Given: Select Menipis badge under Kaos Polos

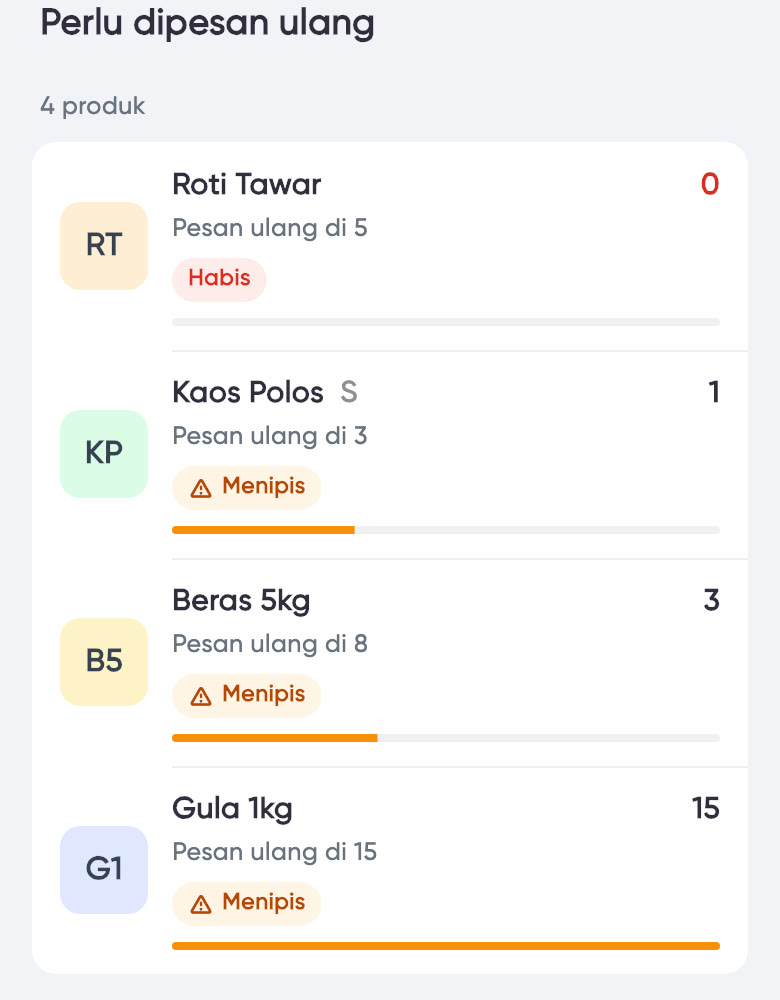Looking at the screenshot, I should (x=246, y=488).
